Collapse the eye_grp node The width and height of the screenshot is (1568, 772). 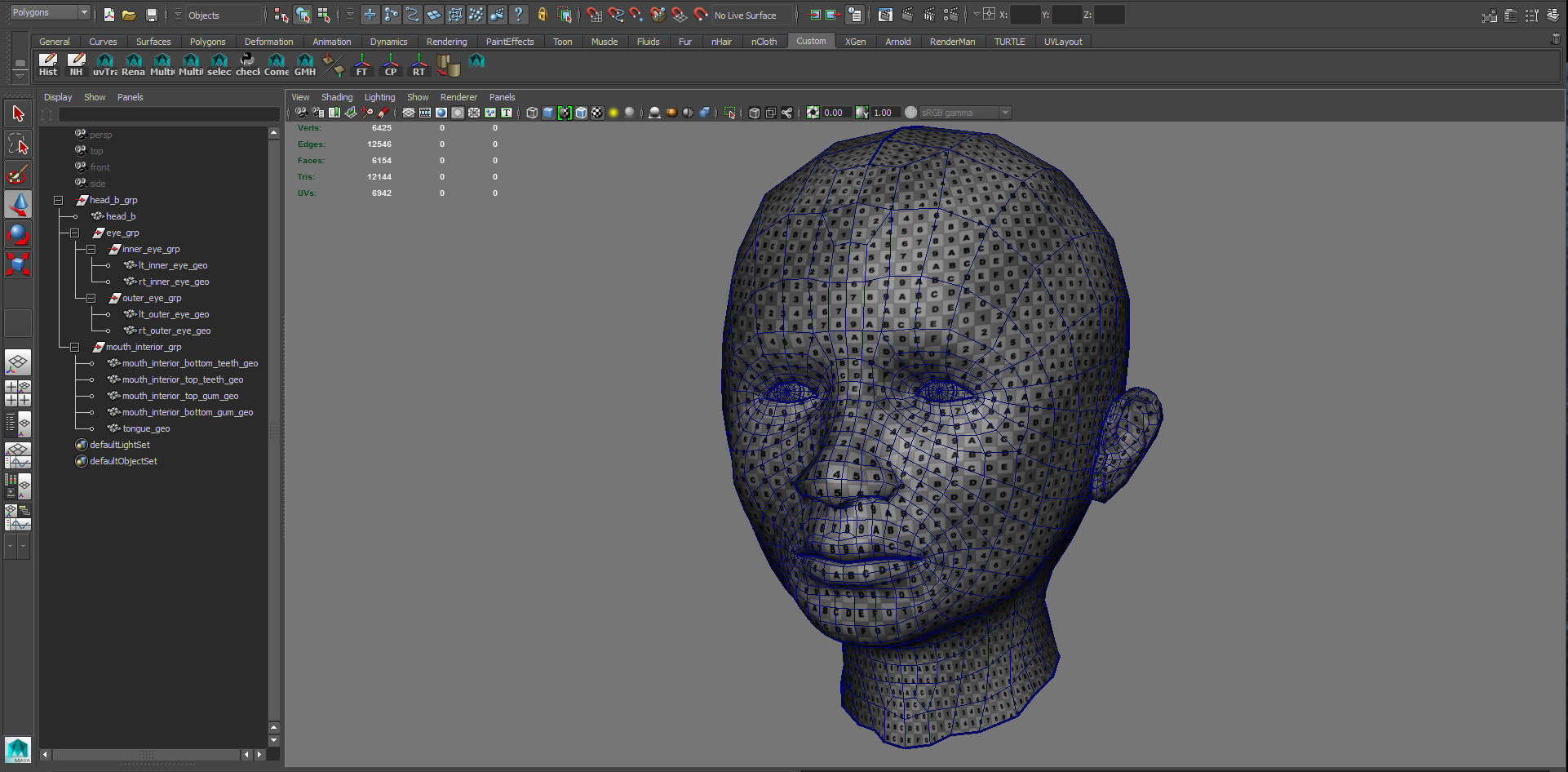75,233
